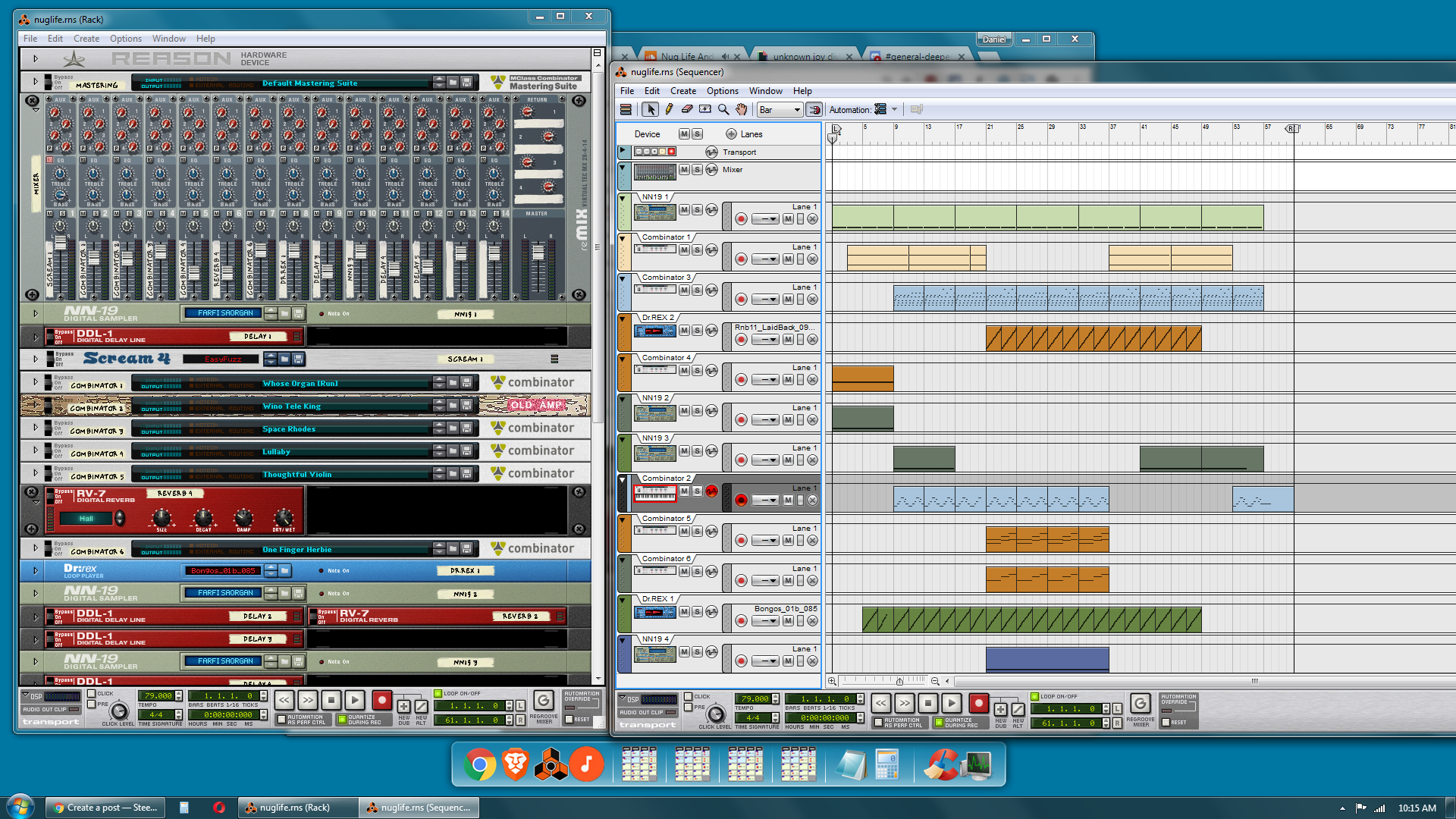The width and height of the screenshot is (1456, 819).
Task: Open the Edit menu in Sequencer window
Action: pos(652,91)
